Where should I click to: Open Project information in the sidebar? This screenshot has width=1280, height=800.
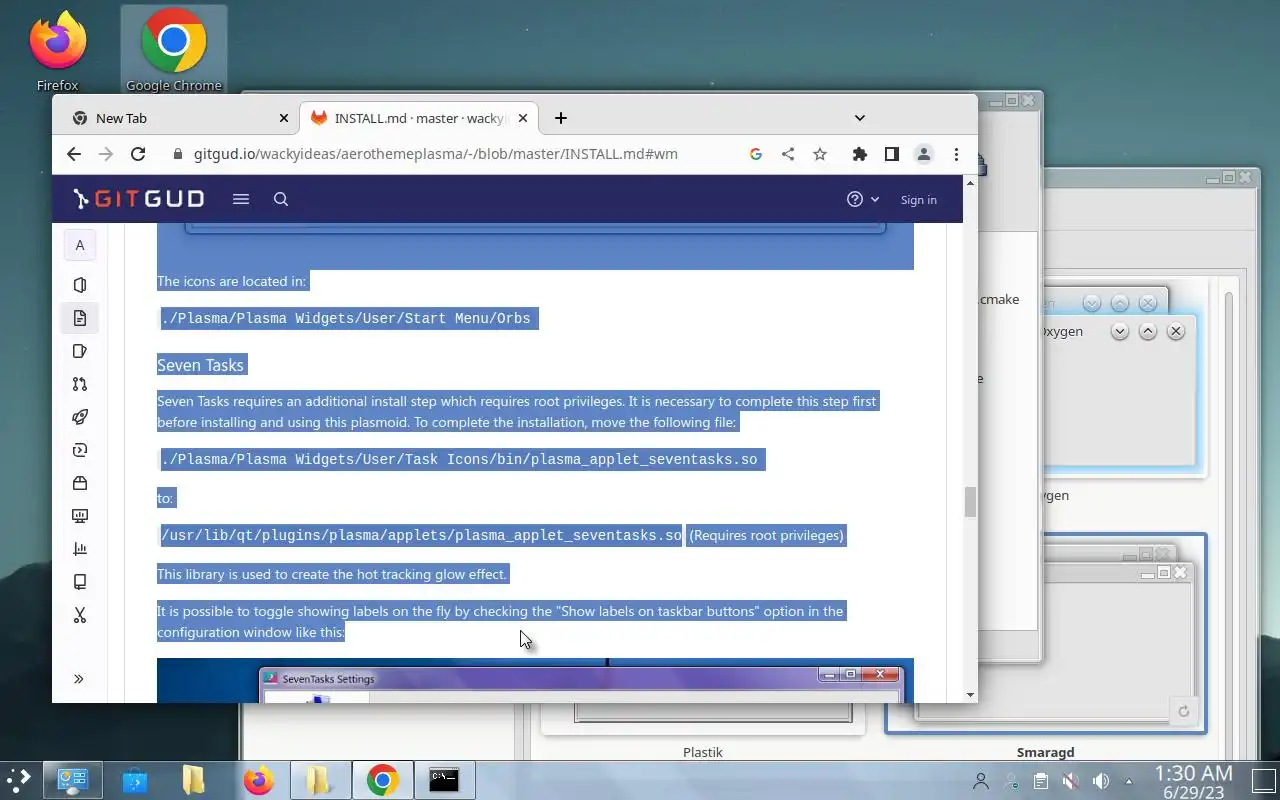point(80,285)
